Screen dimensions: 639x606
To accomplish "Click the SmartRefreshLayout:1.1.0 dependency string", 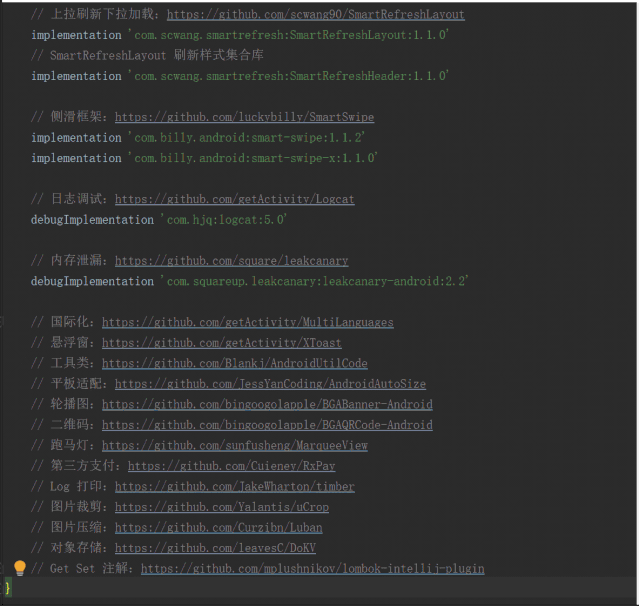I will 288,35.
